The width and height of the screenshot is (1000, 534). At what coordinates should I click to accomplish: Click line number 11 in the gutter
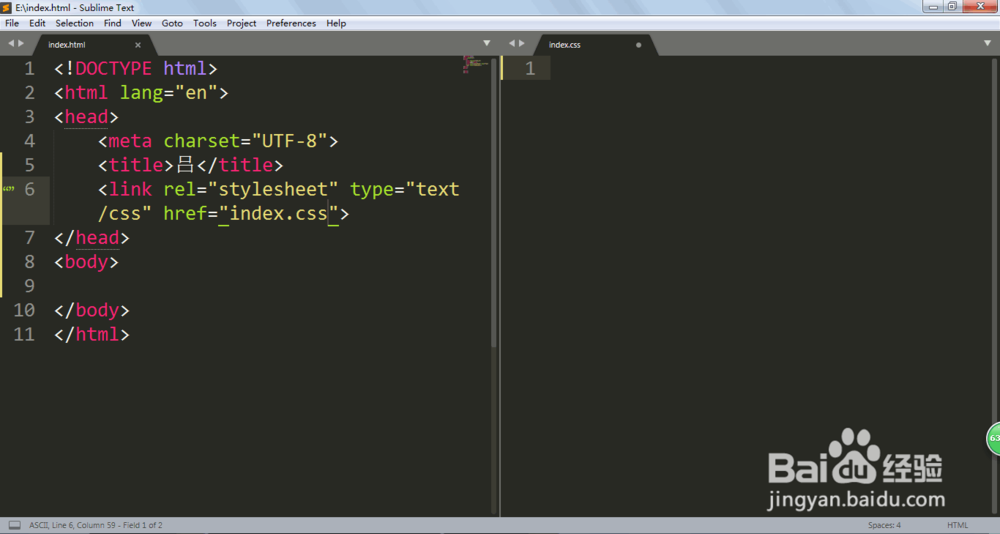click(x=24, y=334)
